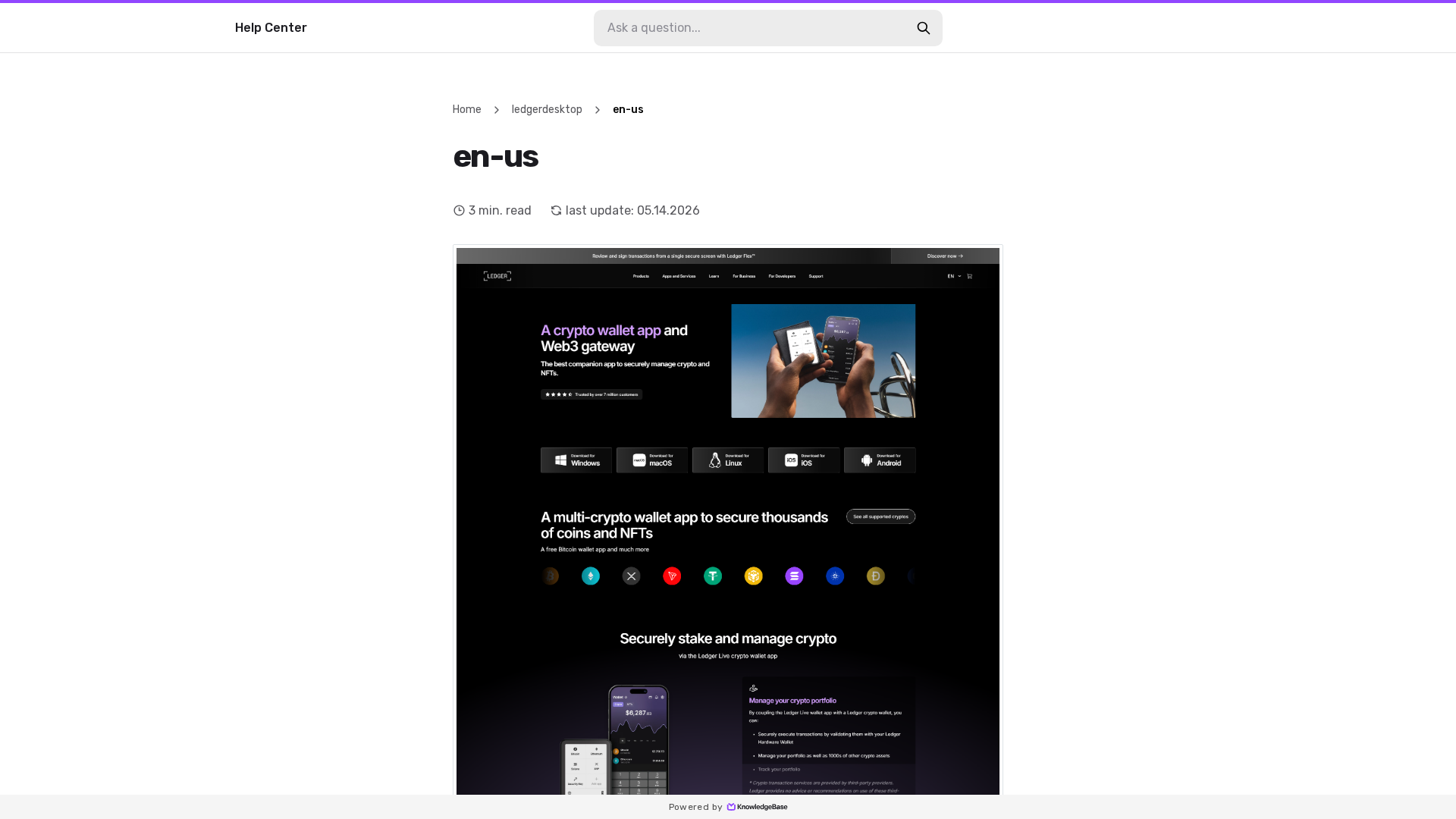Image resolution: width=1456 pixels, height=819 pixels.
Task: Click Download for Linux button
Action: click(728, 460)
